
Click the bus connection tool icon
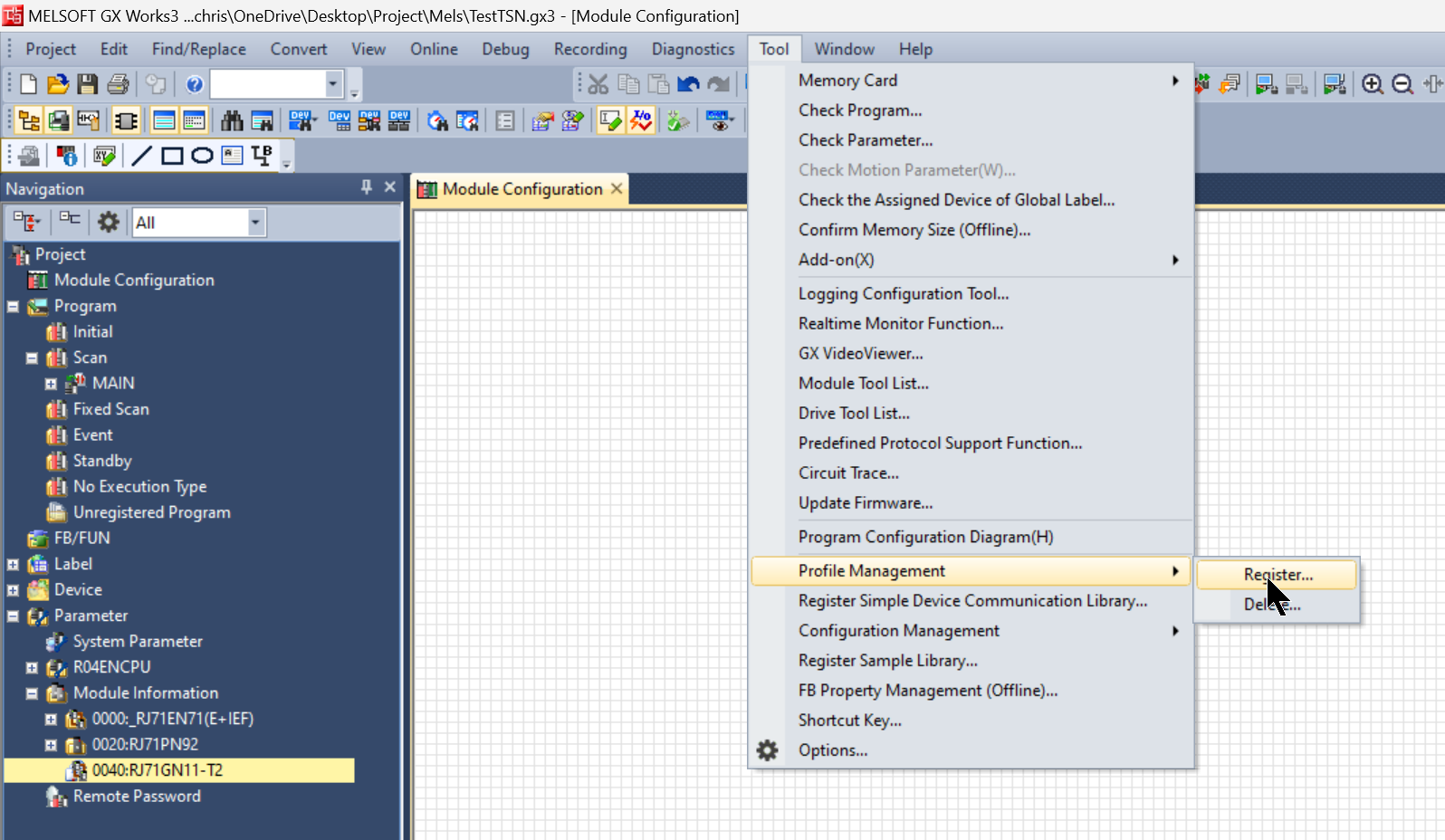262,156
